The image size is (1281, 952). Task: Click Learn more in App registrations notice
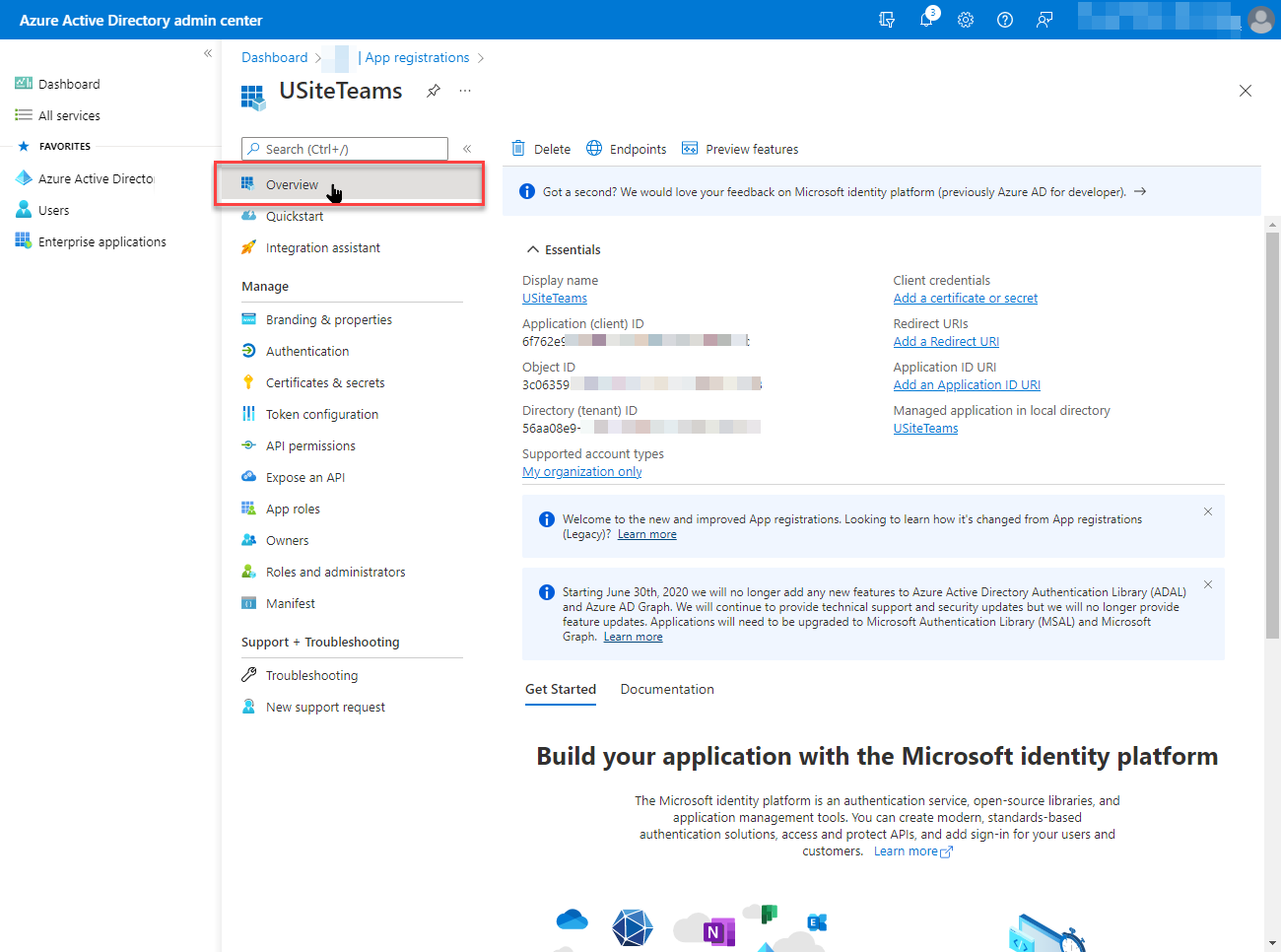pos(647,534)
